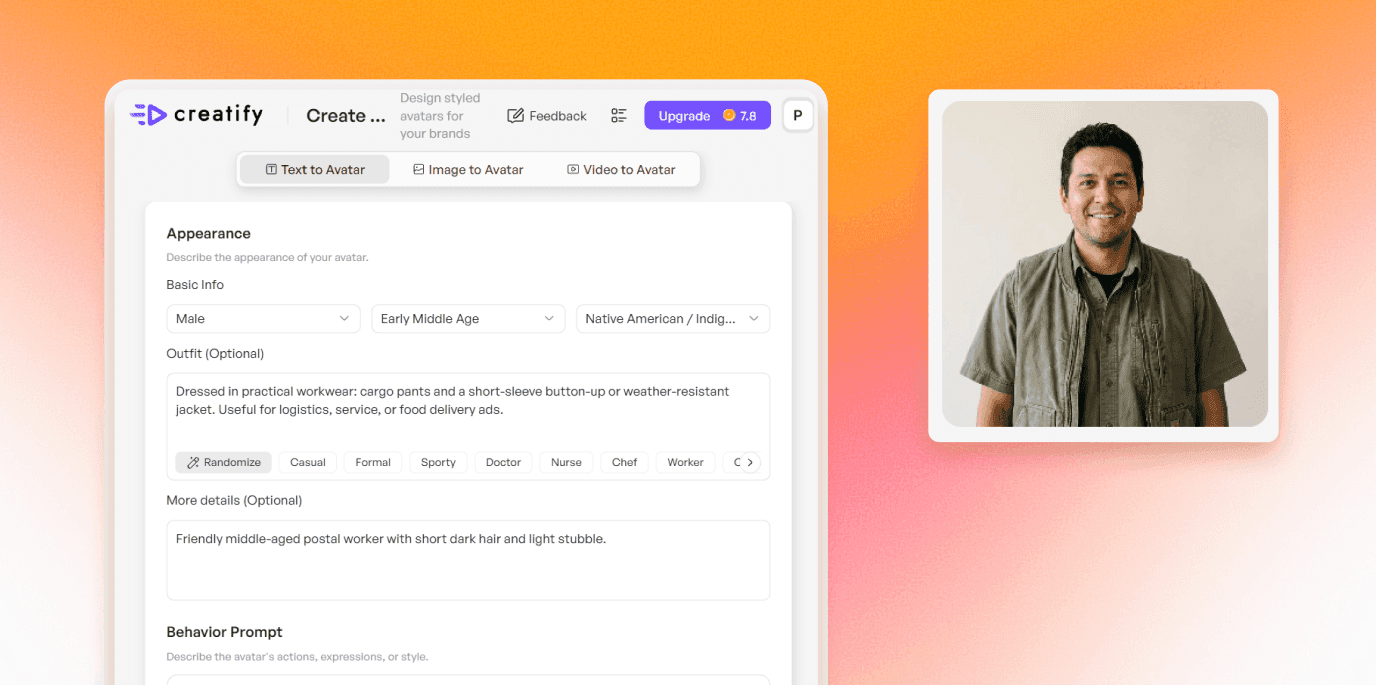Select the Nurse outfit preset

tap(566, 462)
